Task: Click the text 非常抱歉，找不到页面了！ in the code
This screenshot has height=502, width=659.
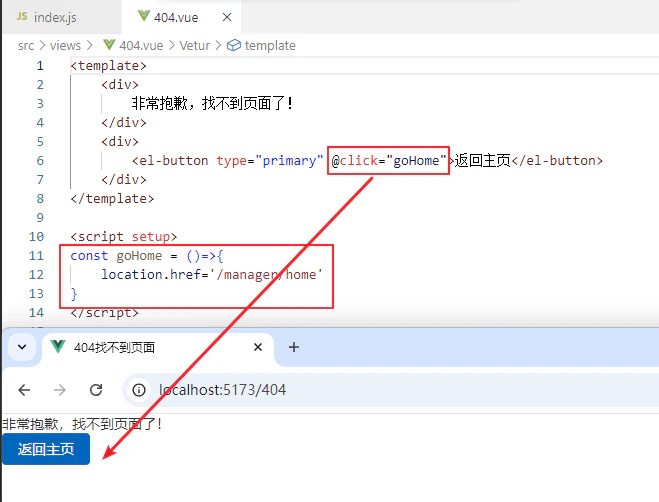Action: pyautogui.click(x=213, y=103)
